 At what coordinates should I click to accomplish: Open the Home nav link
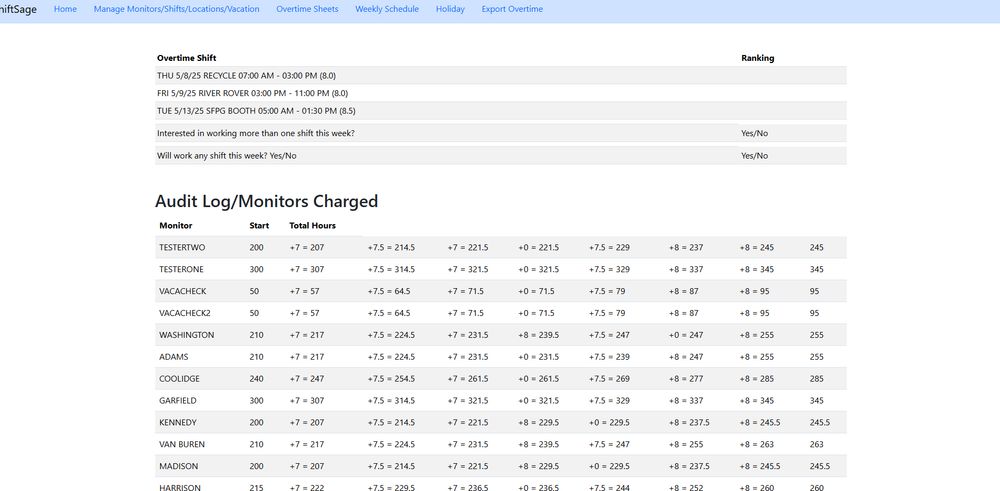pyautogui.click(x=65, y=9)
